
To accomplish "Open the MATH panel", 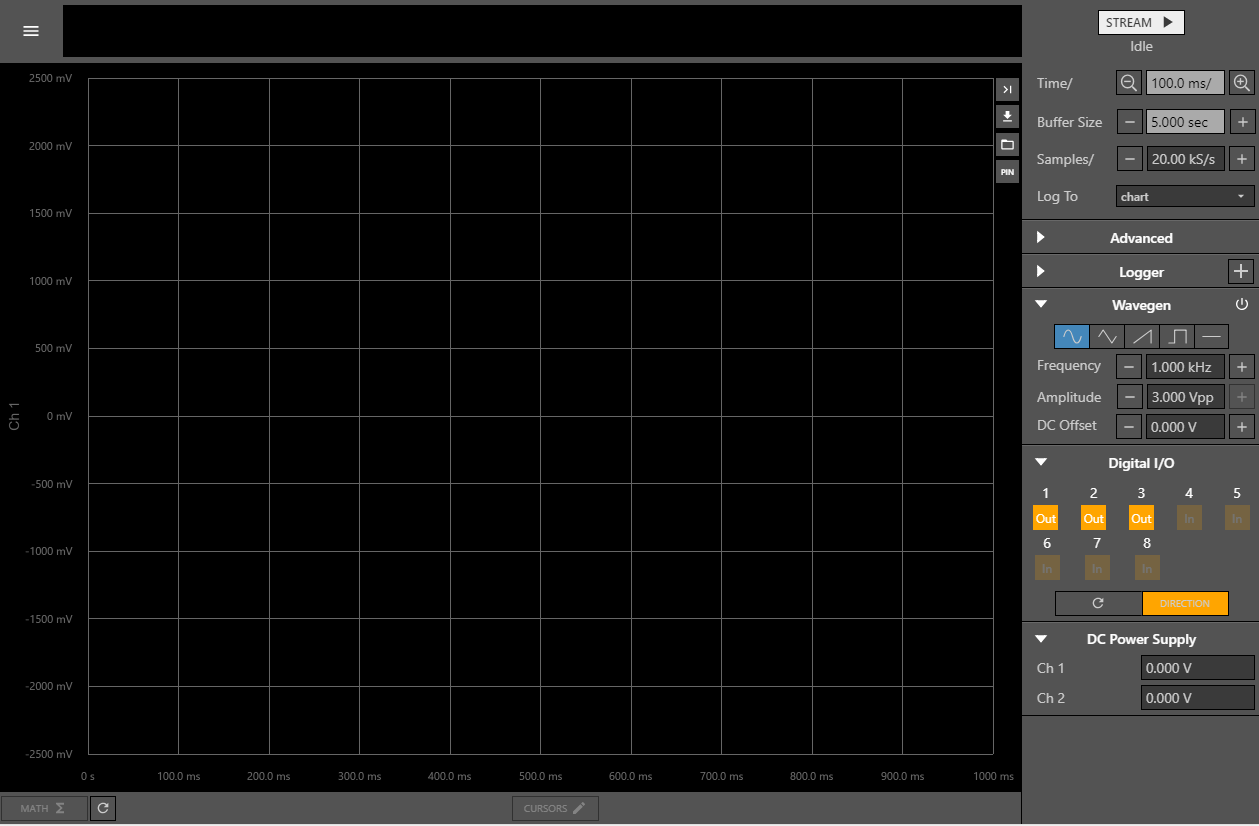I will coord(44,808).
